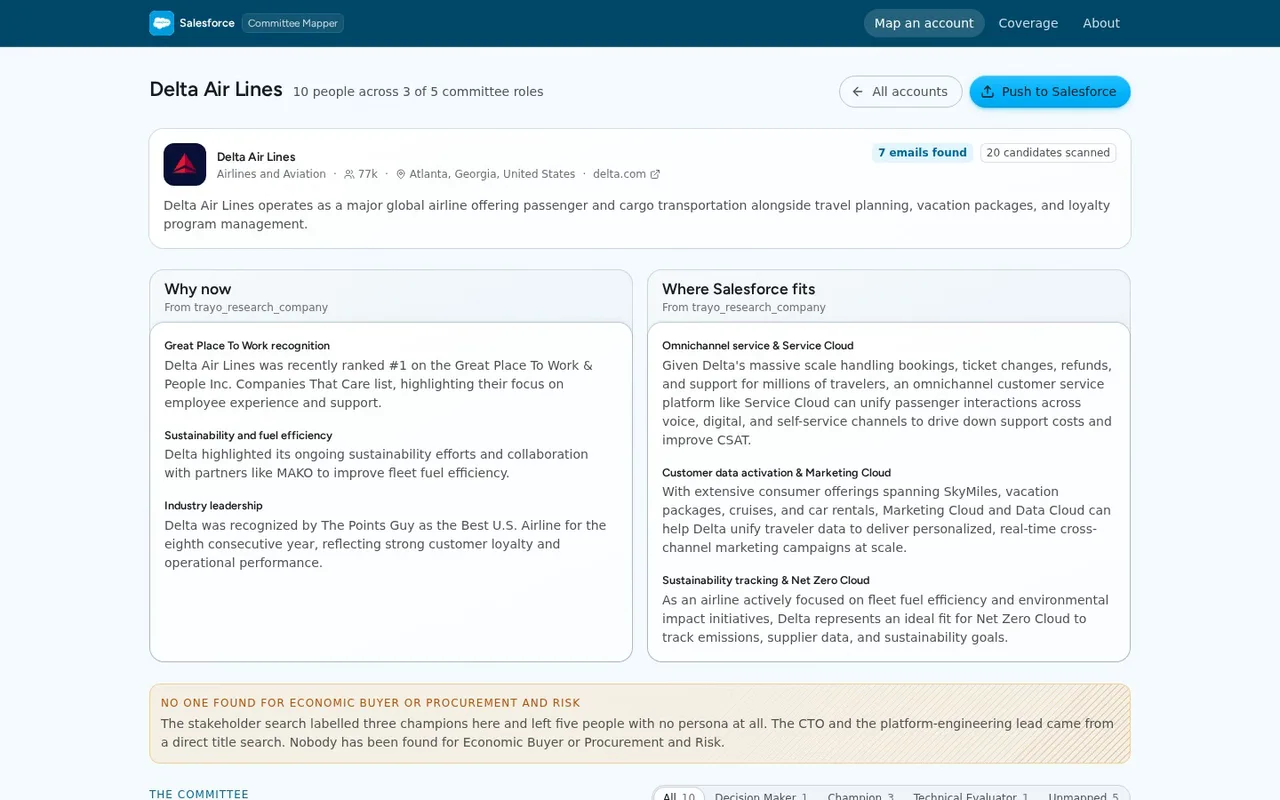
Task: Click the upload icon in Push to Salesforce
Action: [x=987, y=92]
